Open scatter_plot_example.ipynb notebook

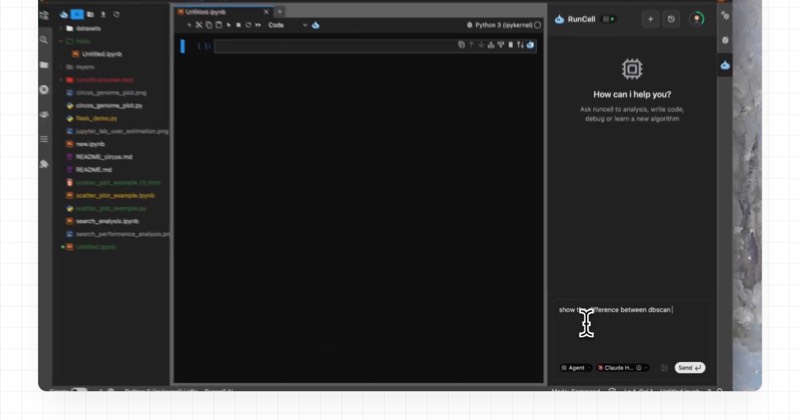click(115, 195)
